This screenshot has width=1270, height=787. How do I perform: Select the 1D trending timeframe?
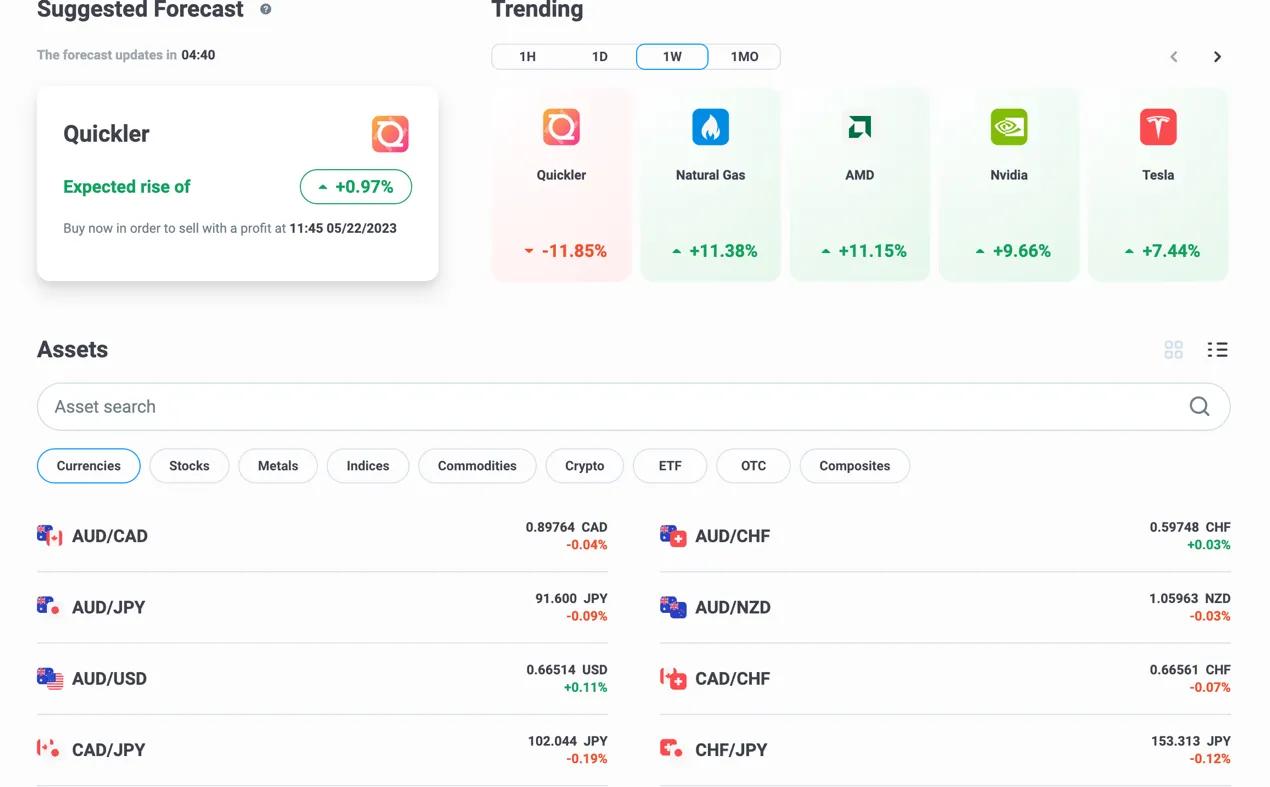600,57
